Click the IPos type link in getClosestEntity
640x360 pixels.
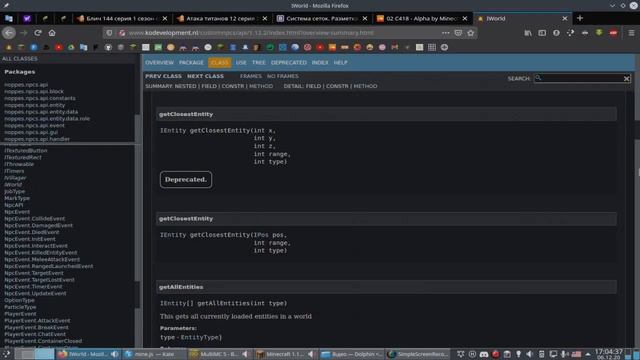pyautogui.click(x=261, y=235)
